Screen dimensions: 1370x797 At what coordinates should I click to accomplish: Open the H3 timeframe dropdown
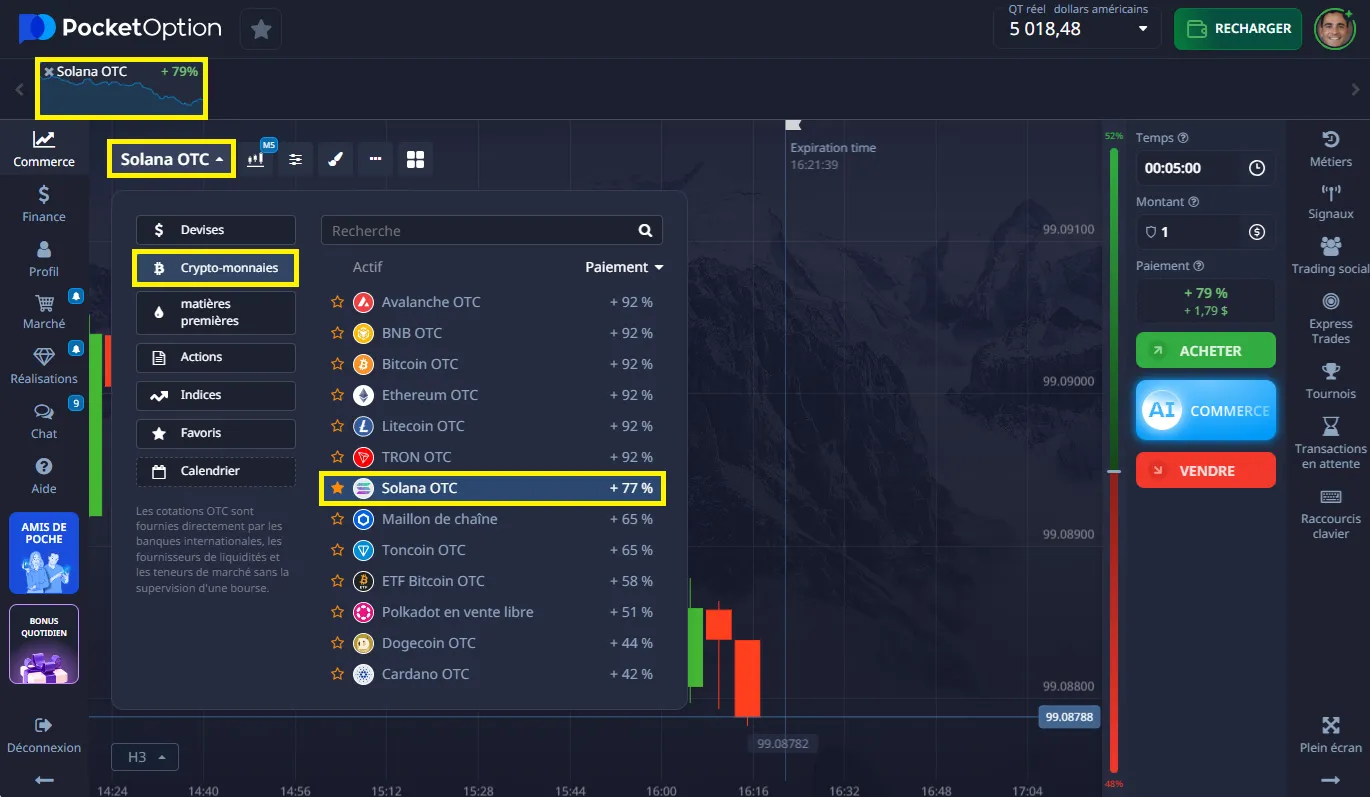click(145, 757)
